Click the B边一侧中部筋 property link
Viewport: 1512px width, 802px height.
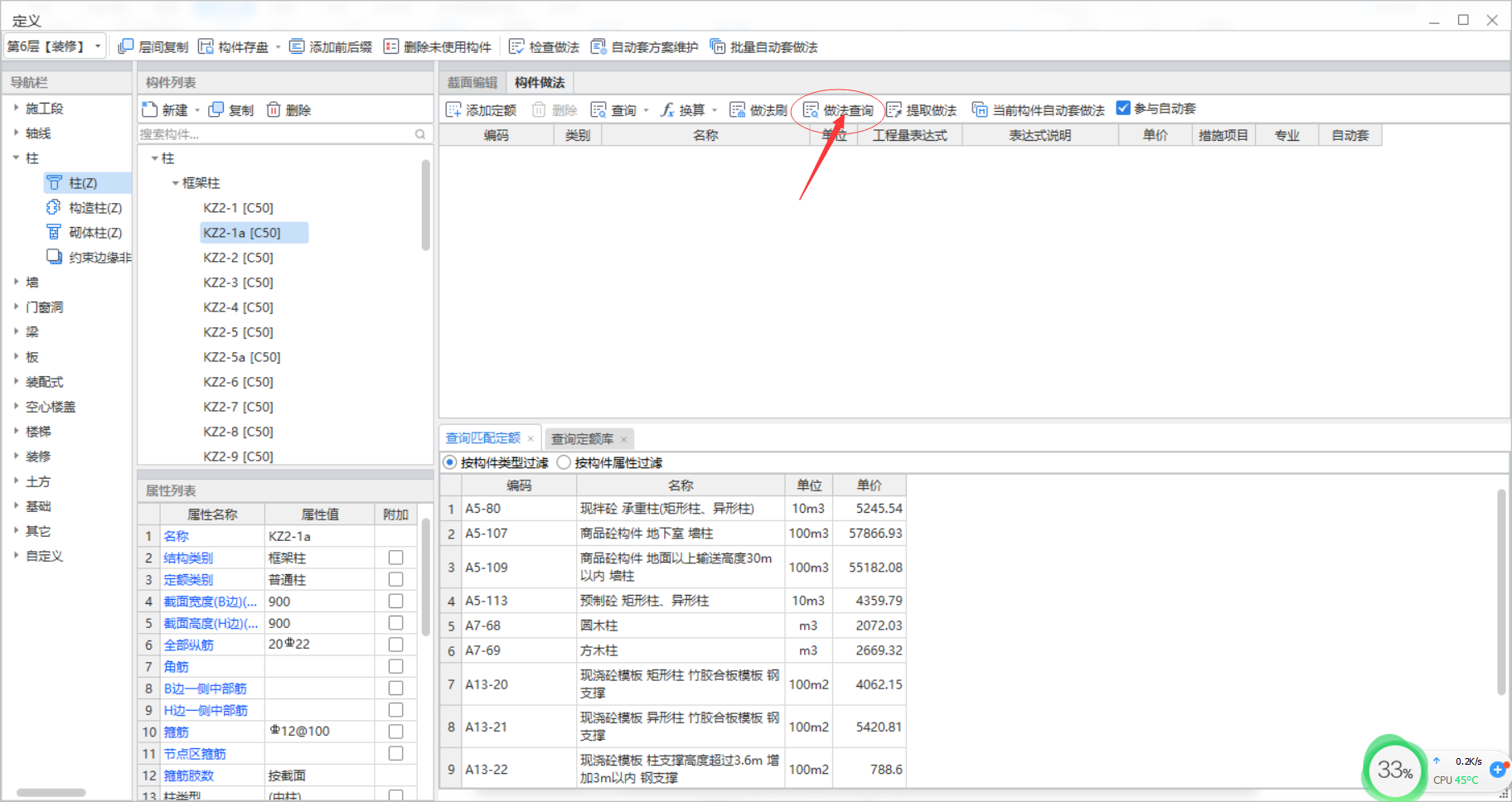[x=205, y=688]
